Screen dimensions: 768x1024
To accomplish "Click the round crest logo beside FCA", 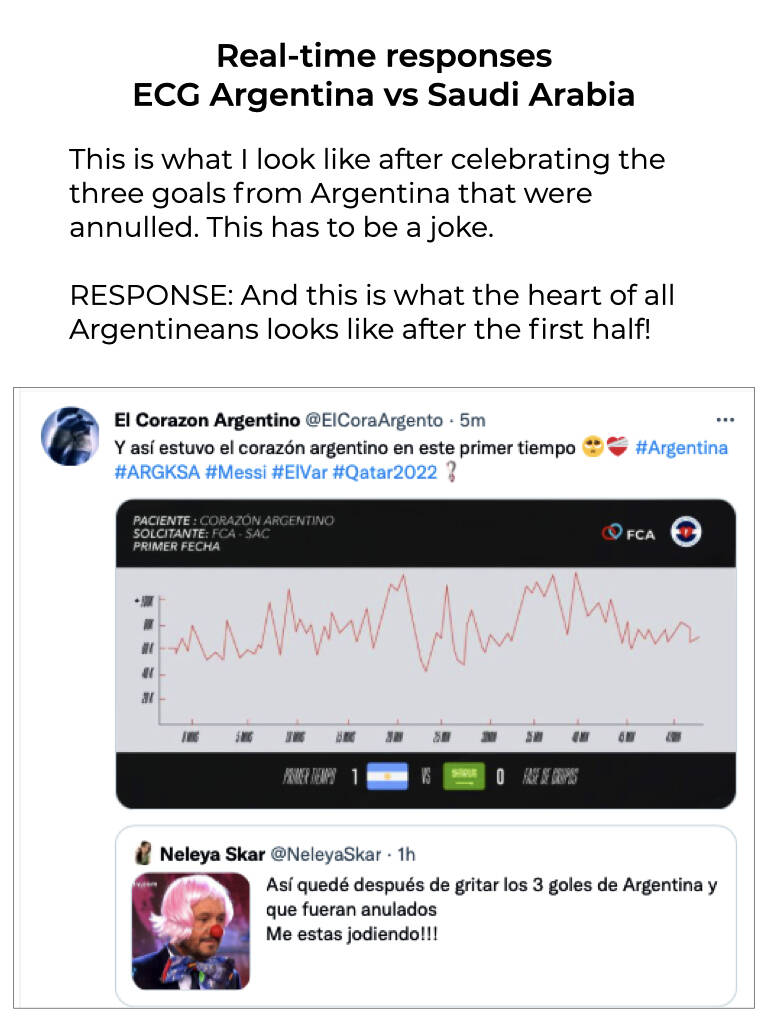I will [x=685, y=532].
